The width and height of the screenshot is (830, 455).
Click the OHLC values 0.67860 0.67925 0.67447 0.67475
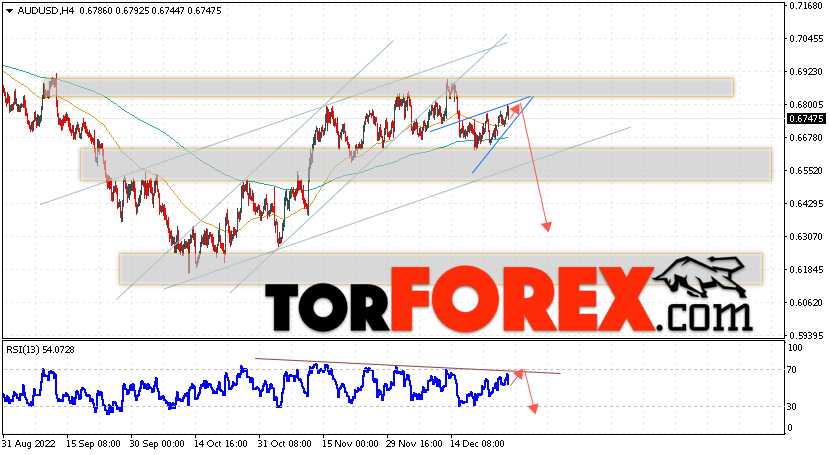coord(150,11)
